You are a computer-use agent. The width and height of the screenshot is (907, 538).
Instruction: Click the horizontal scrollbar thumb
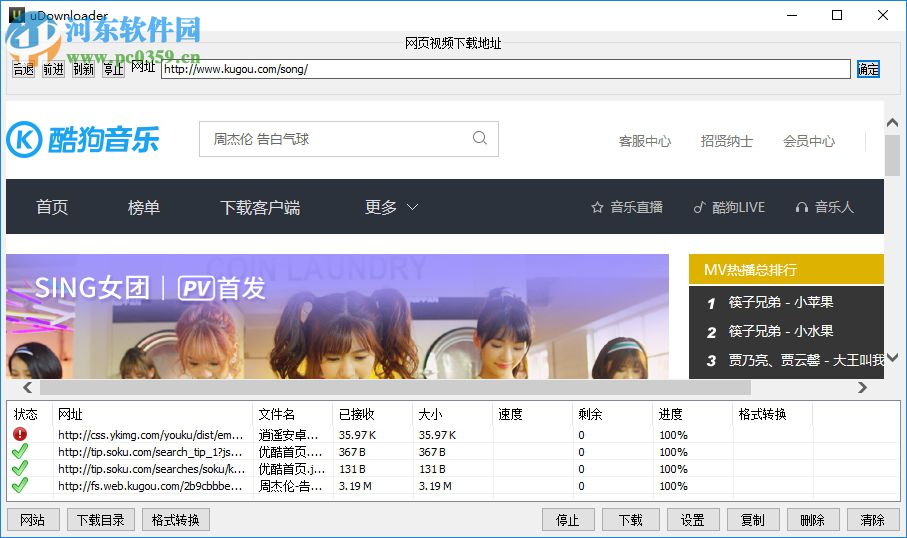395,387
